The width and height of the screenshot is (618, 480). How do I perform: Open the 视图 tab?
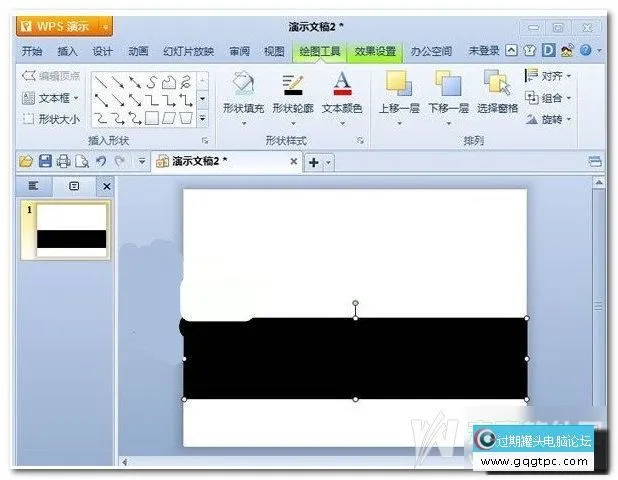(274, 51)
